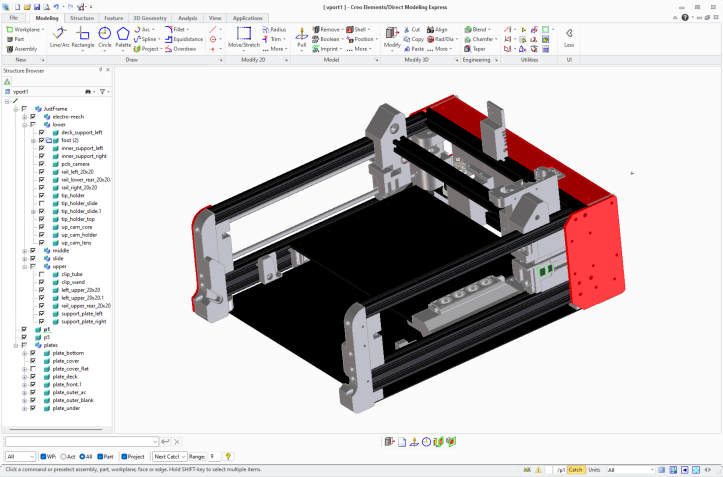Expand the middle assembly tree node
This screenshot has height=477, width=723.
24,250
